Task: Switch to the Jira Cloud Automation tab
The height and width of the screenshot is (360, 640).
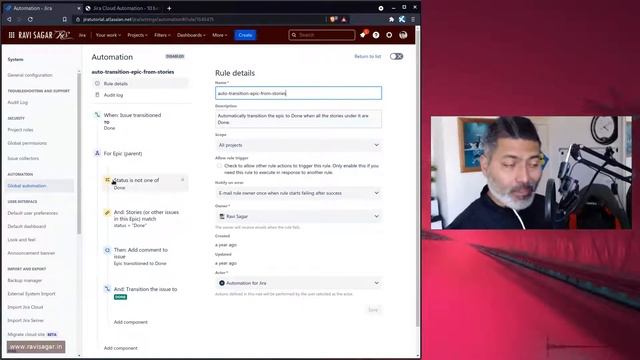Action: point(122,8)
